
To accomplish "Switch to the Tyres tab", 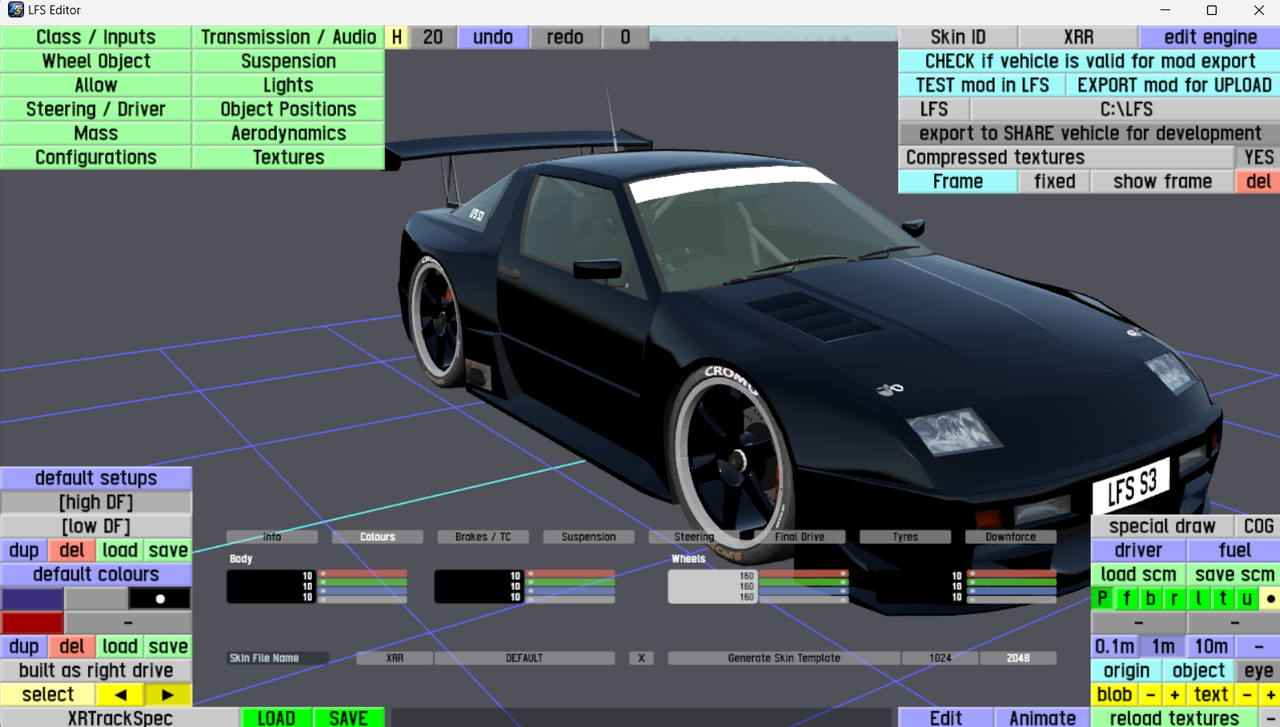I will 905,537.
